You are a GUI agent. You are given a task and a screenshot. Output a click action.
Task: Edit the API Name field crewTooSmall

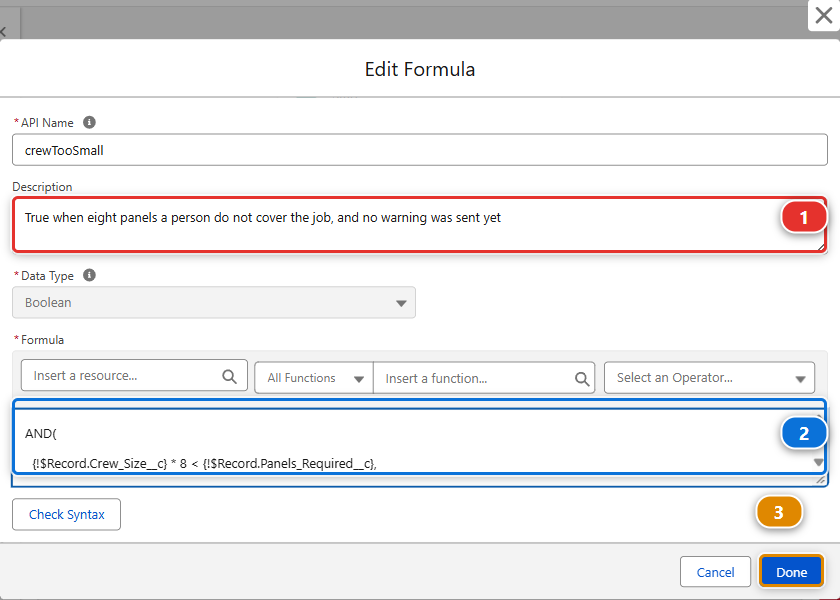point(419,150)
